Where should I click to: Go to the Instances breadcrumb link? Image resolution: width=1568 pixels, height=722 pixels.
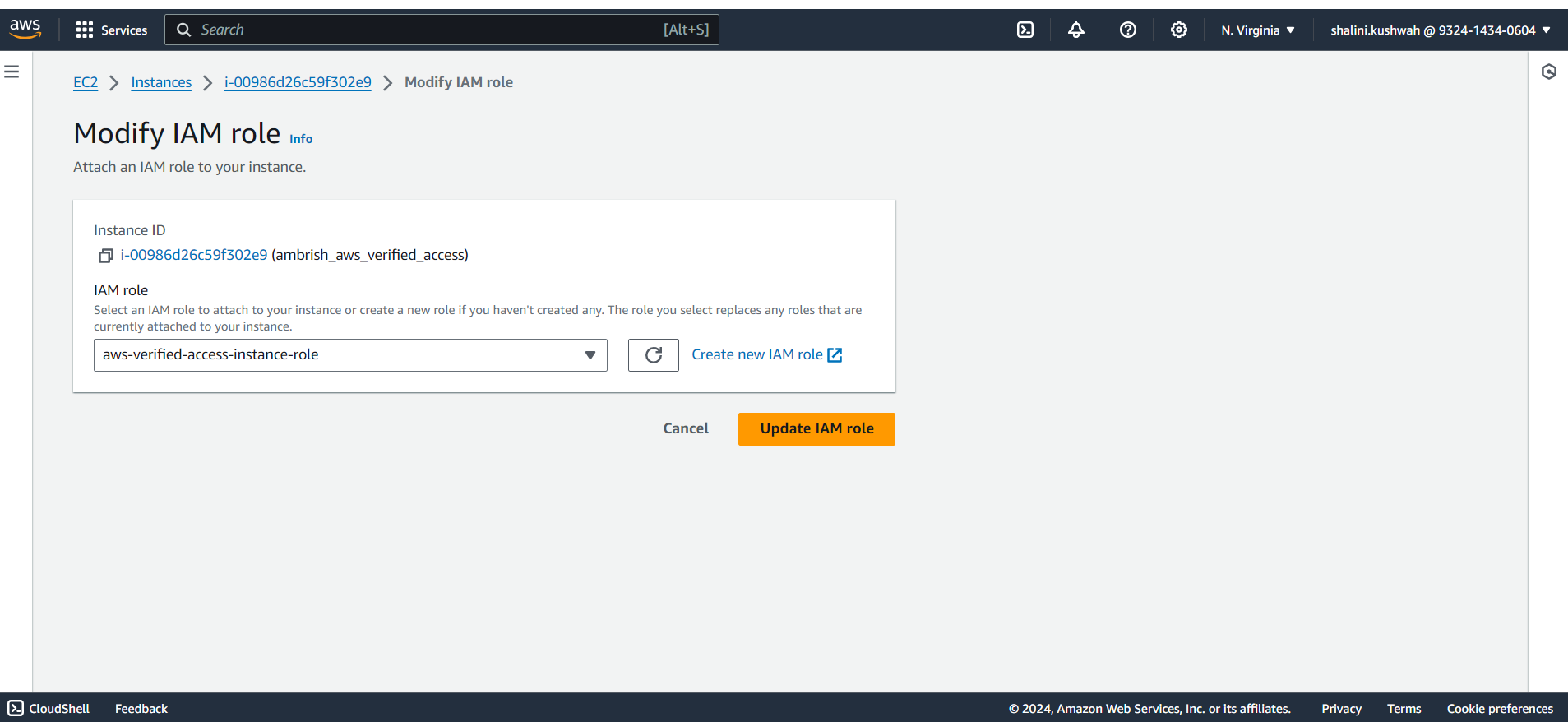161,82
